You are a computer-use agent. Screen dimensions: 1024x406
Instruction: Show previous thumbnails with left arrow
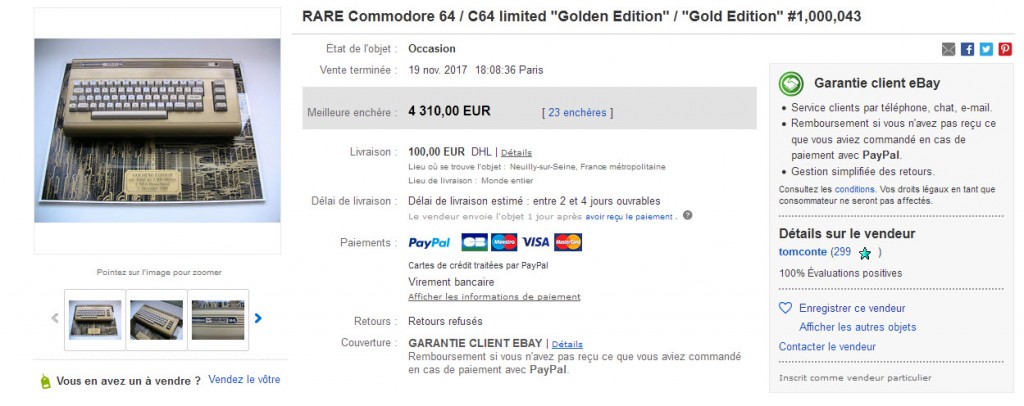point(55,319)
